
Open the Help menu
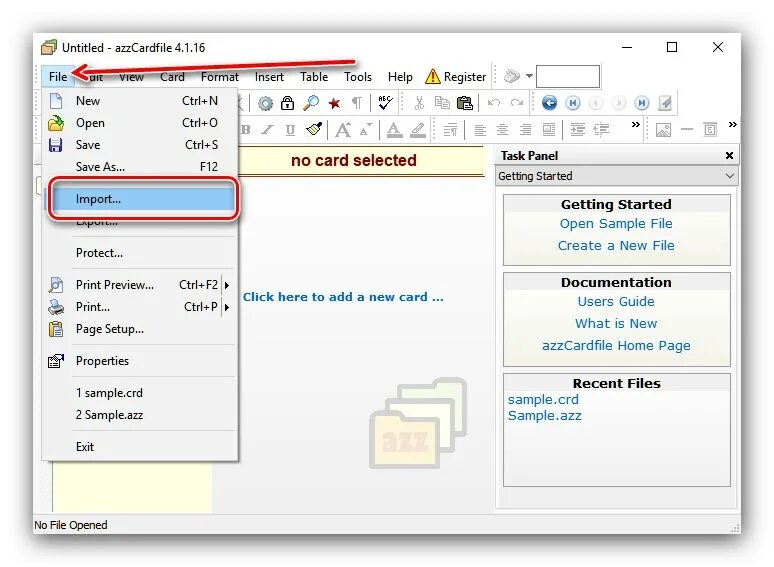pos(400,77)
